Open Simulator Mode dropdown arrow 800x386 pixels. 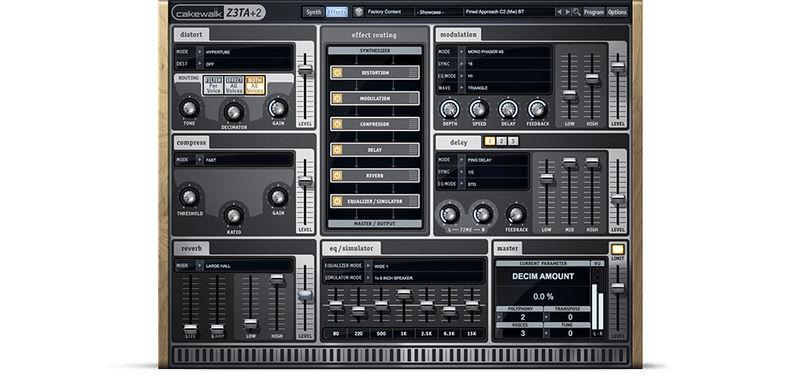(368, 278)
